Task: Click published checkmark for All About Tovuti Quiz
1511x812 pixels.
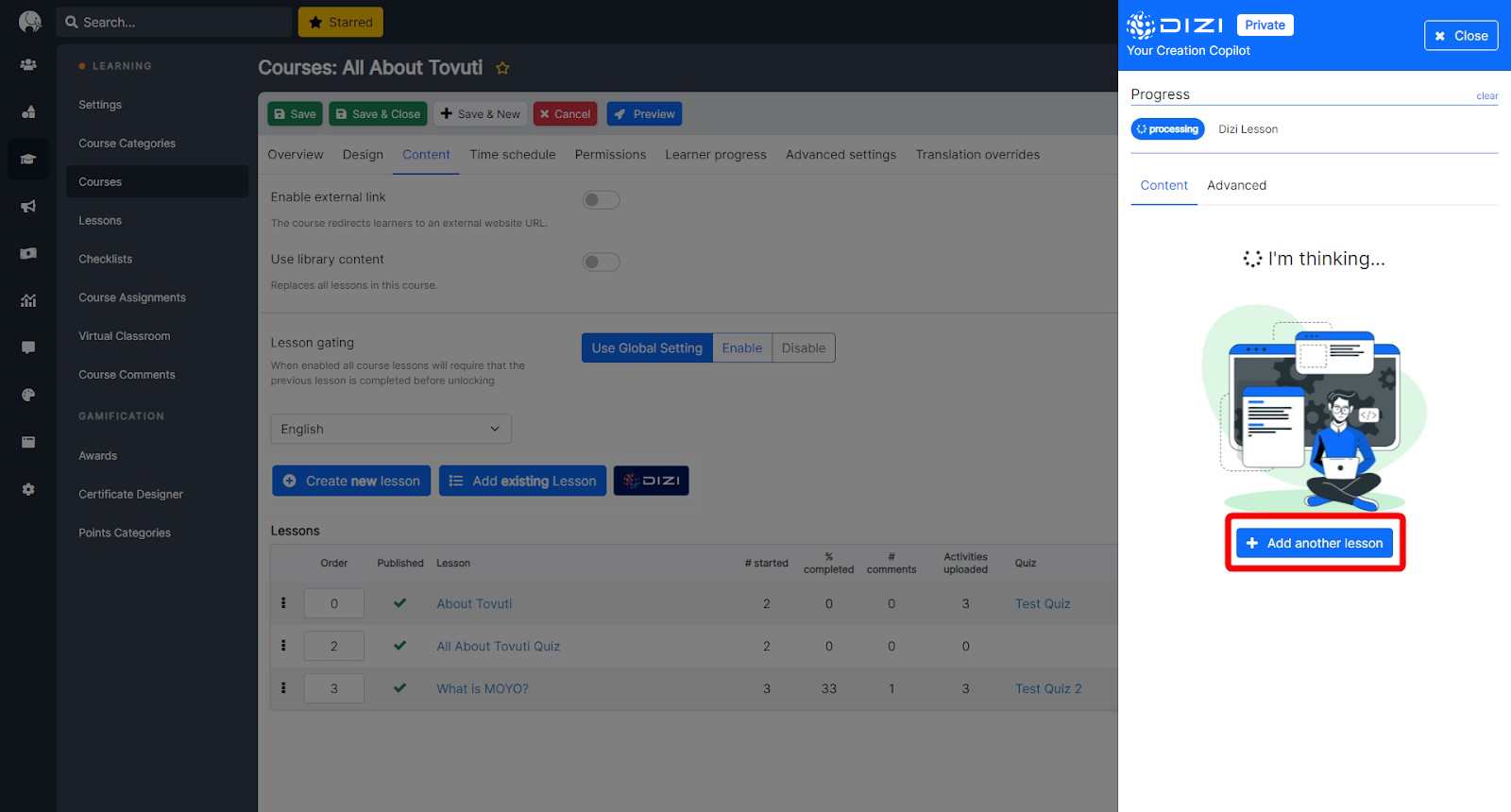Action: click(399, 645)
